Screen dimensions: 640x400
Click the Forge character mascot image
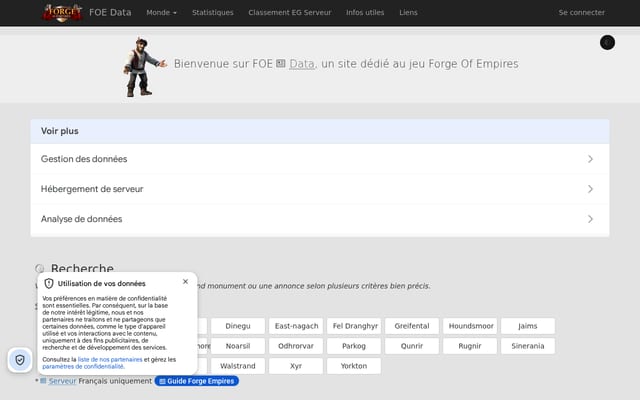[x=144, y=67]
